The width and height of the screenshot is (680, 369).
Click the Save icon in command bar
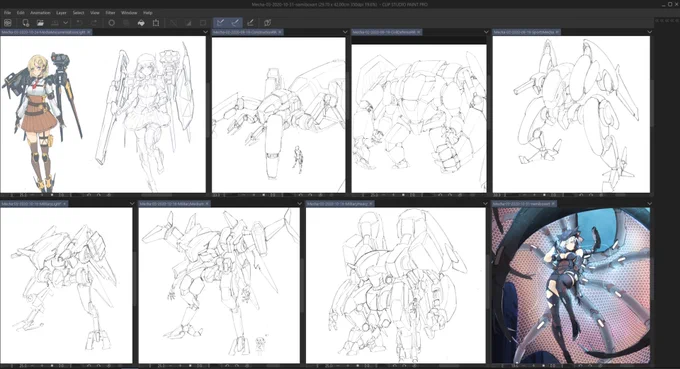(x=55, y=23)
